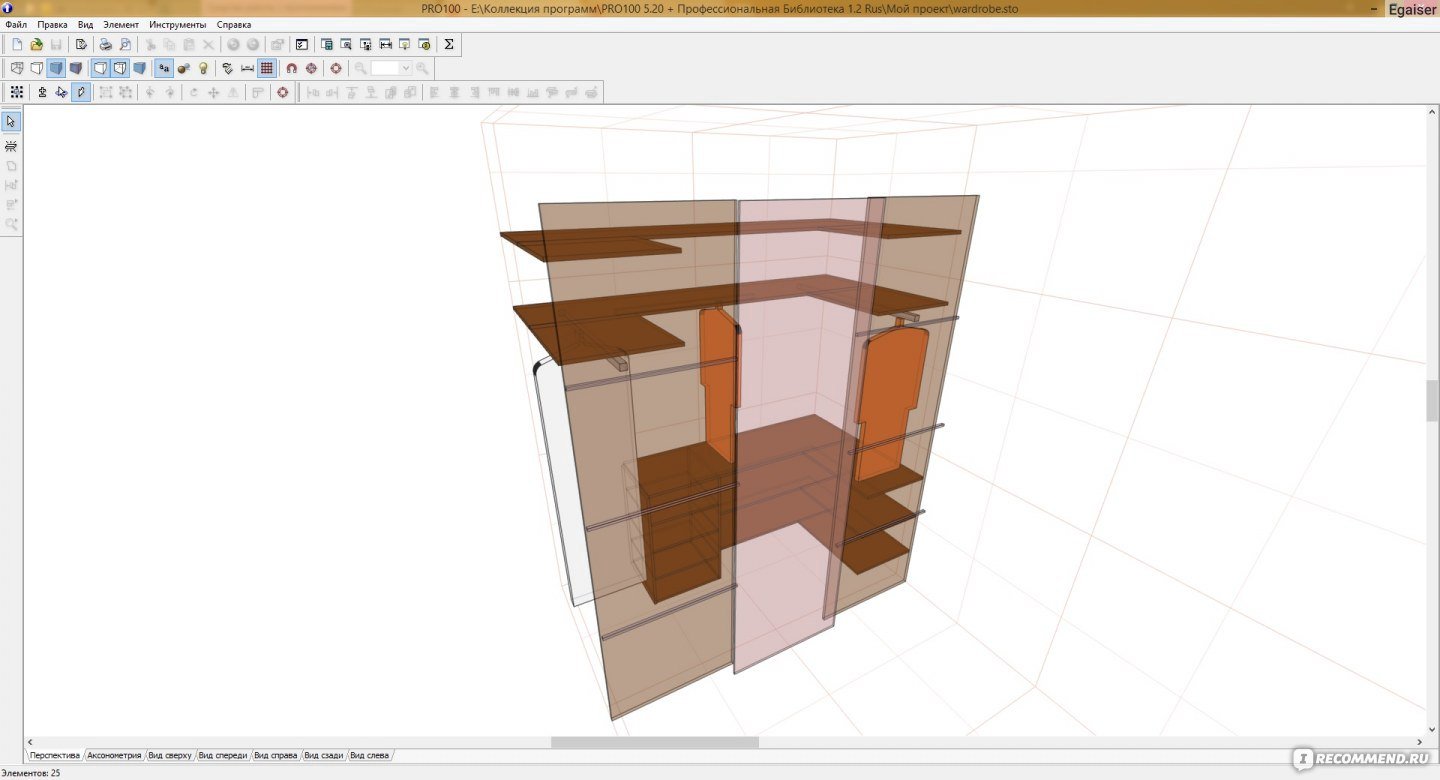Open the Файл menu
Screen dimensions: 1440x780
click(x=16, y=24)
